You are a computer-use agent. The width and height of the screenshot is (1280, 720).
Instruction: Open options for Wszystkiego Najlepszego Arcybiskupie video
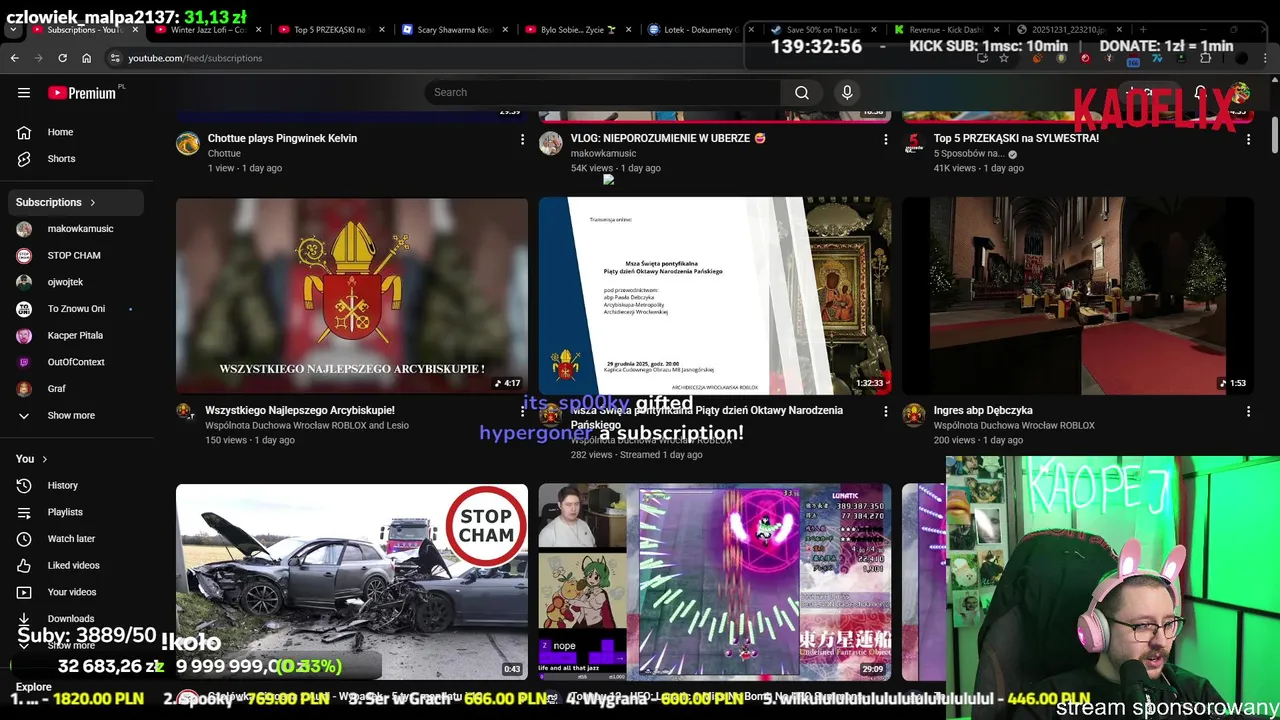pos(522,411)
